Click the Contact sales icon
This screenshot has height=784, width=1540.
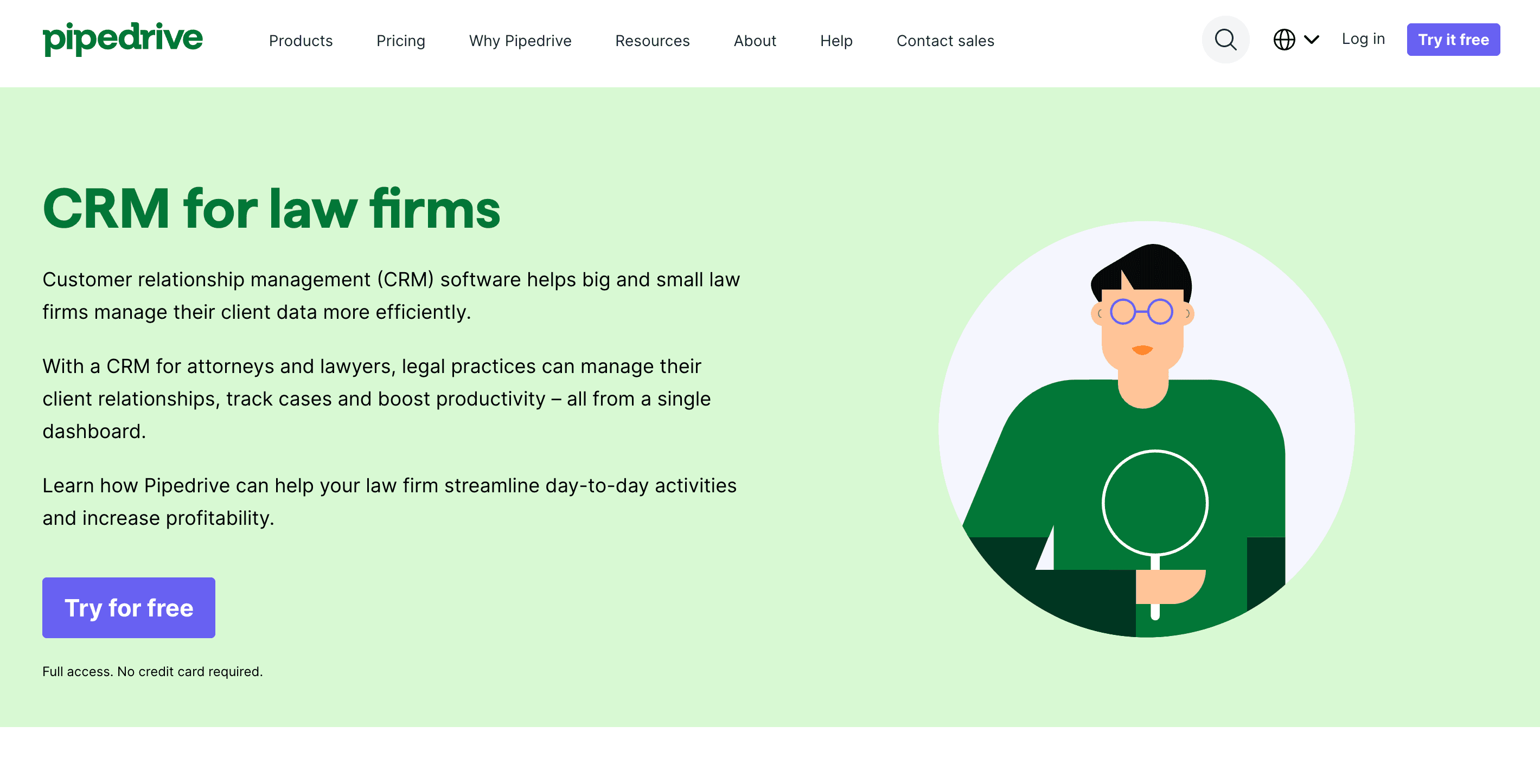point(945,40)
